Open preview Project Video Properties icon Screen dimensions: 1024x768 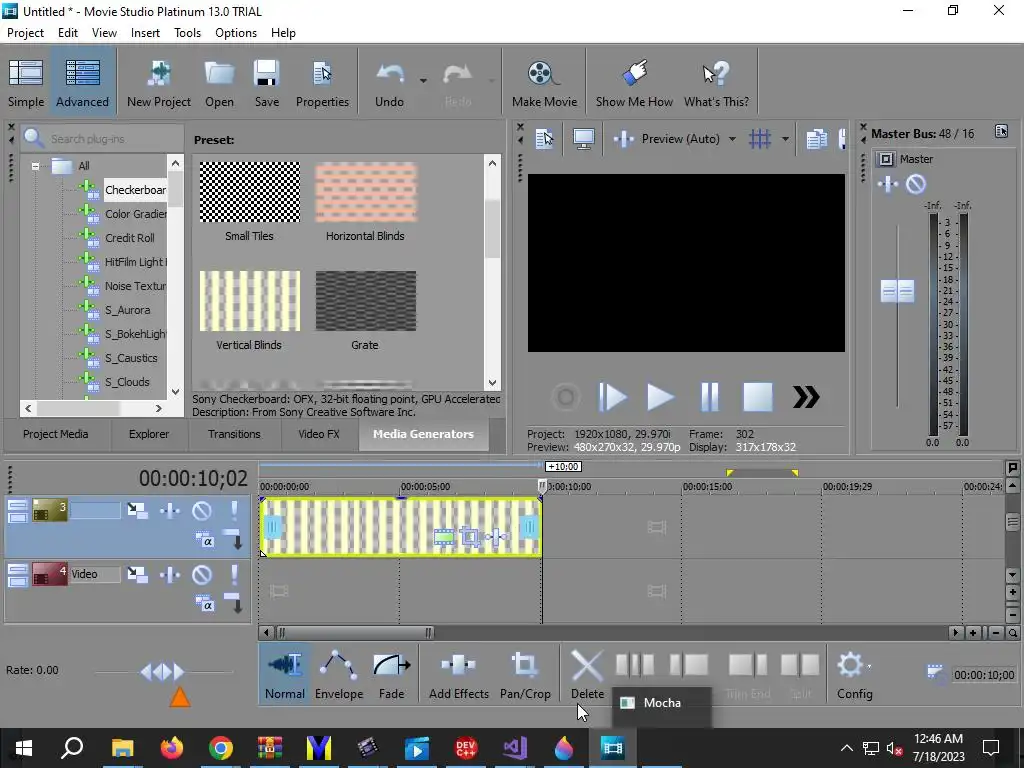pyautogui.click(x=544, y=138)
